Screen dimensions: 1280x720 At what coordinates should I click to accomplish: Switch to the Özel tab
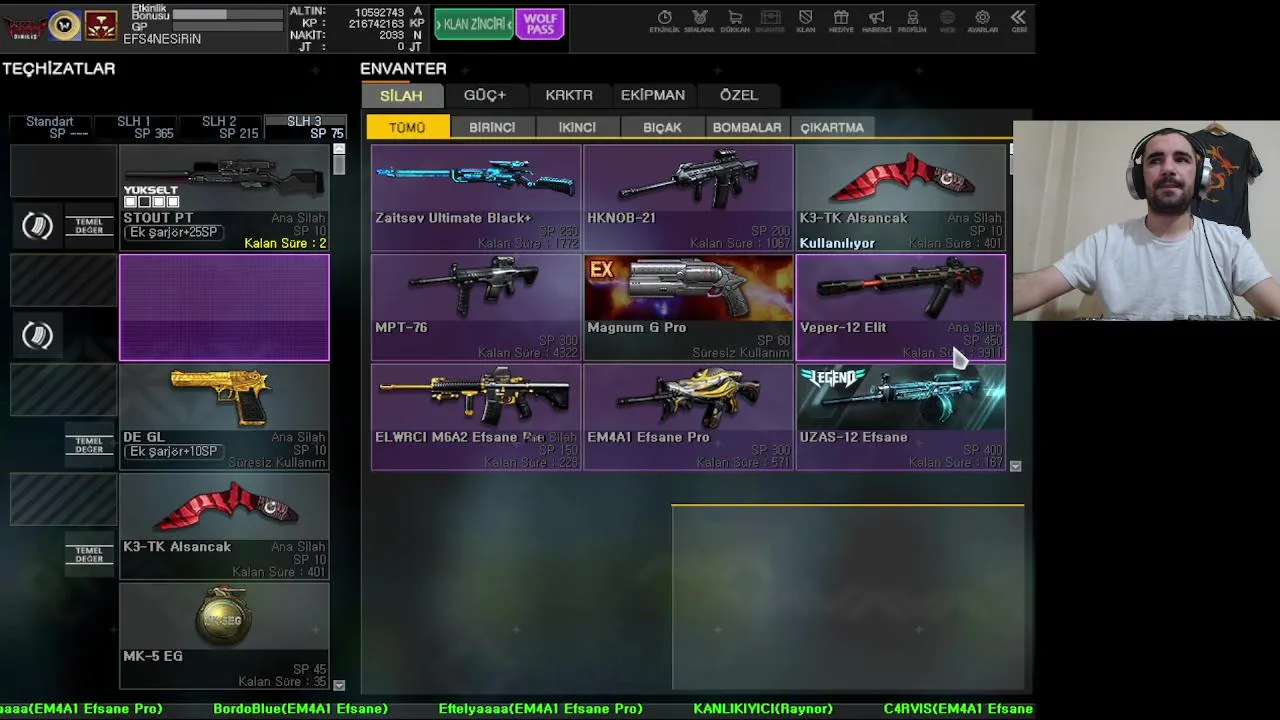point(739,96)
